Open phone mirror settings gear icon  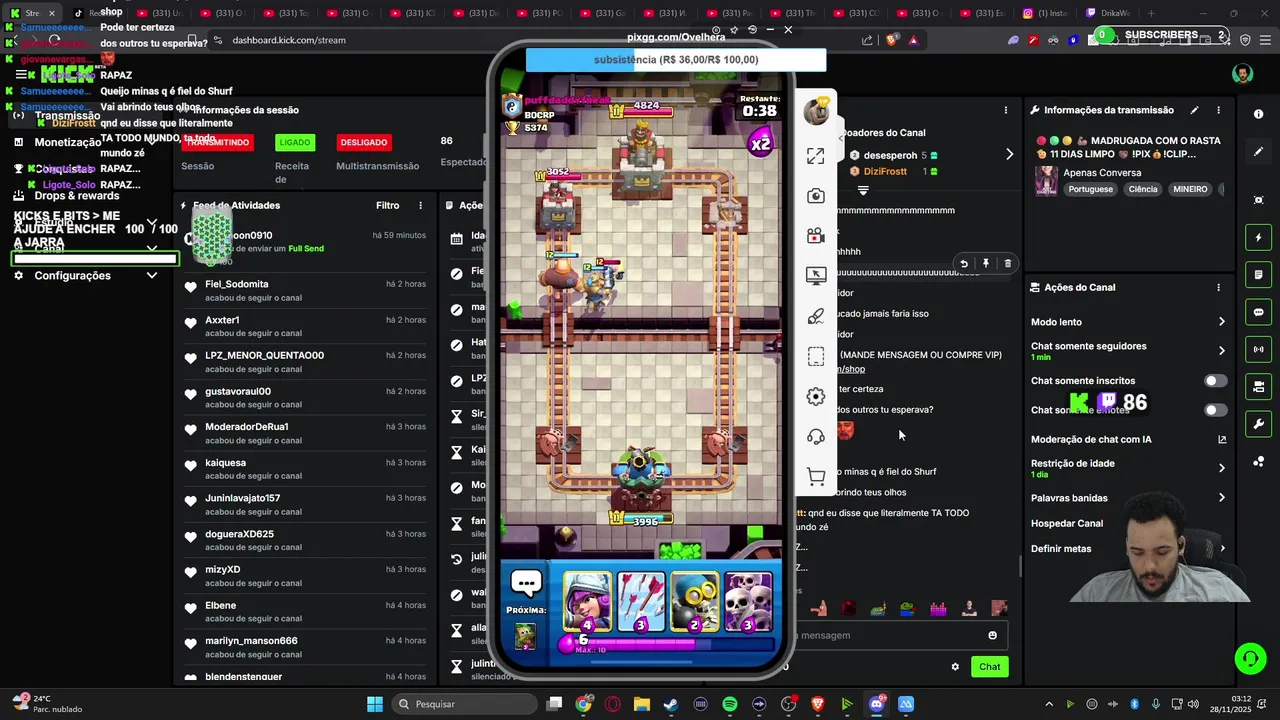(816, 396)
